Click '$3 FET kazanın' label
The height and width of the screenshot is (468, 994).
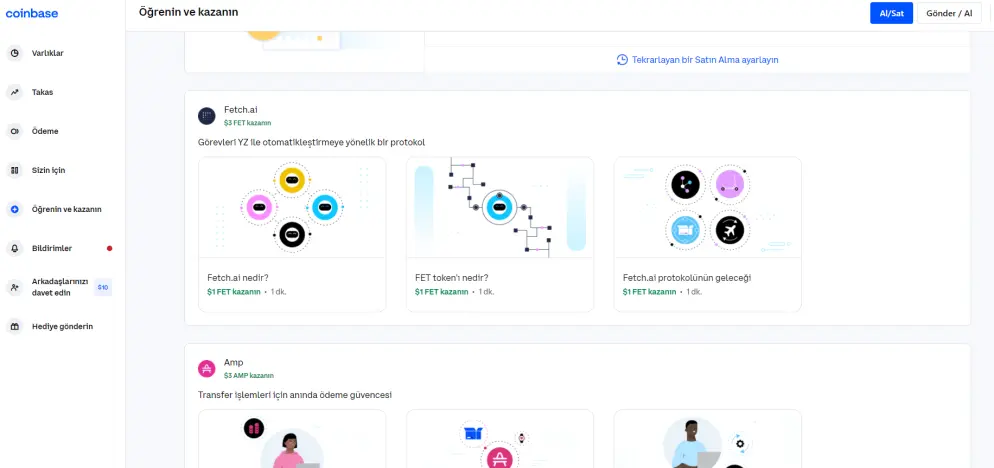(247, 123)
